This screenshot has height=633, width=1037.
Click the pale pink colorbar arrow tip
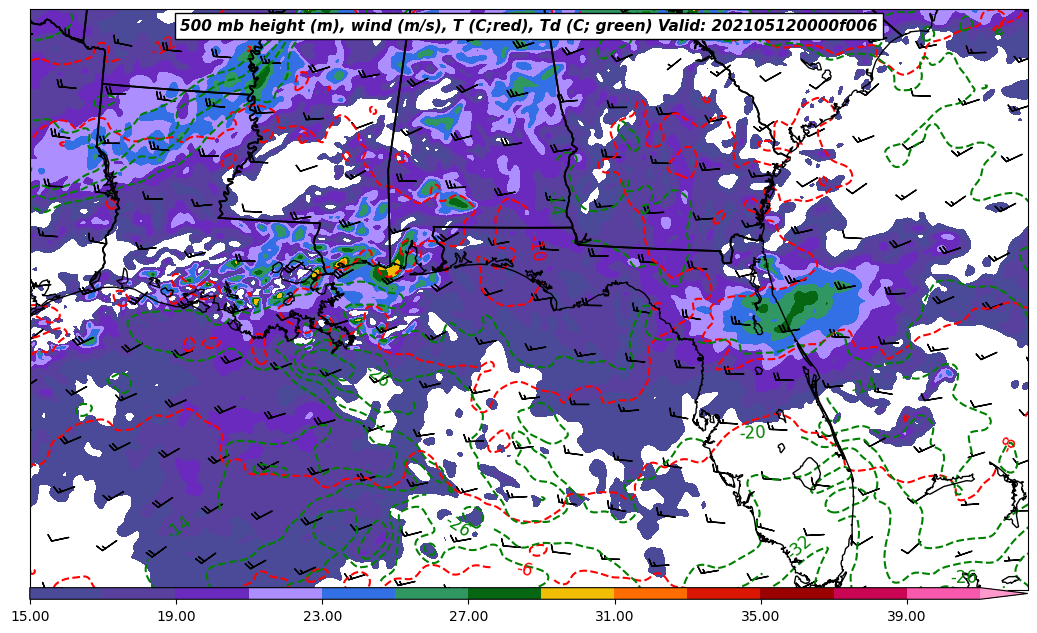pos(1005,593)
